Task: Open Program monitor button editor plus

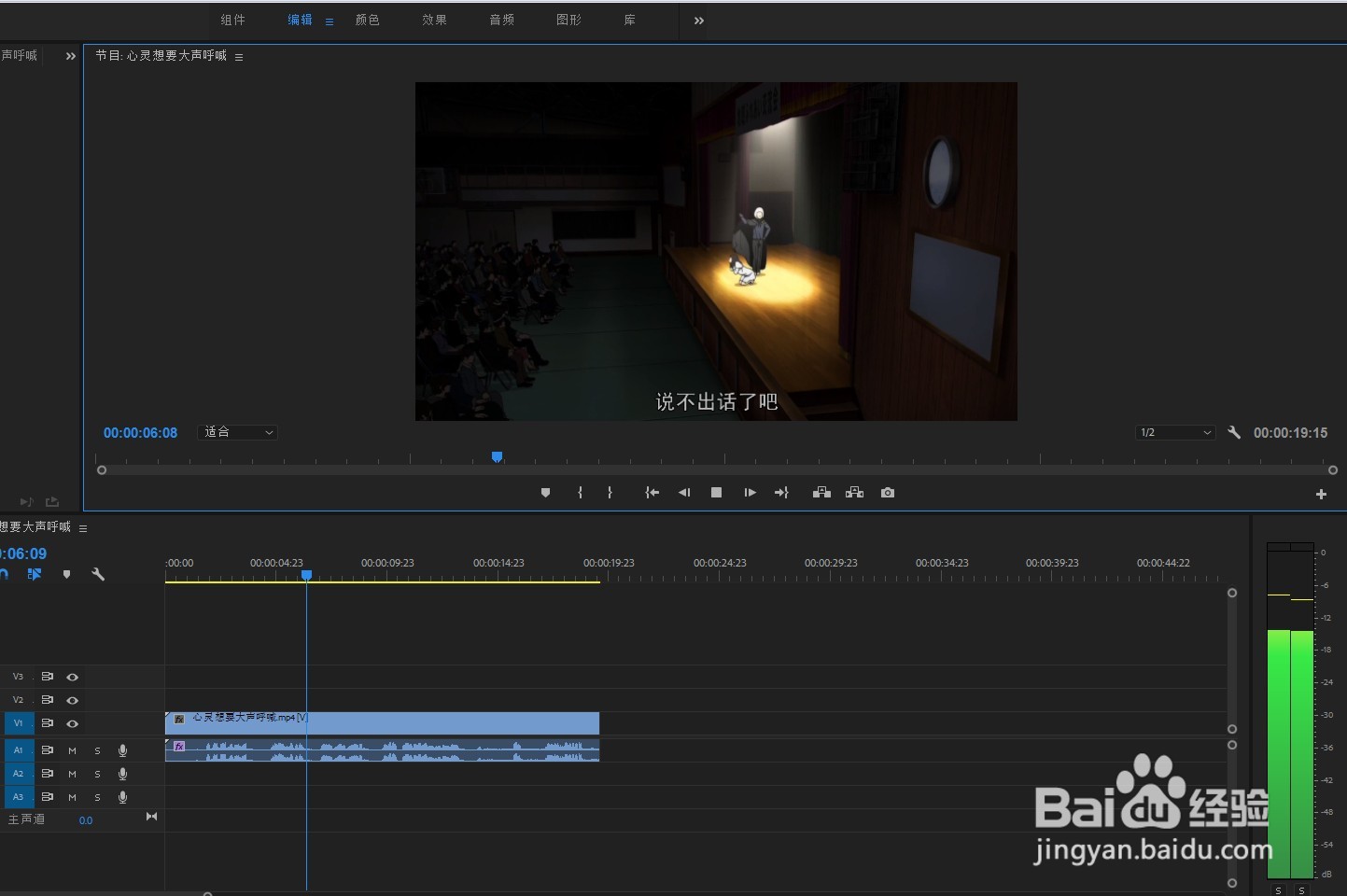Action: click(1321, 495)
